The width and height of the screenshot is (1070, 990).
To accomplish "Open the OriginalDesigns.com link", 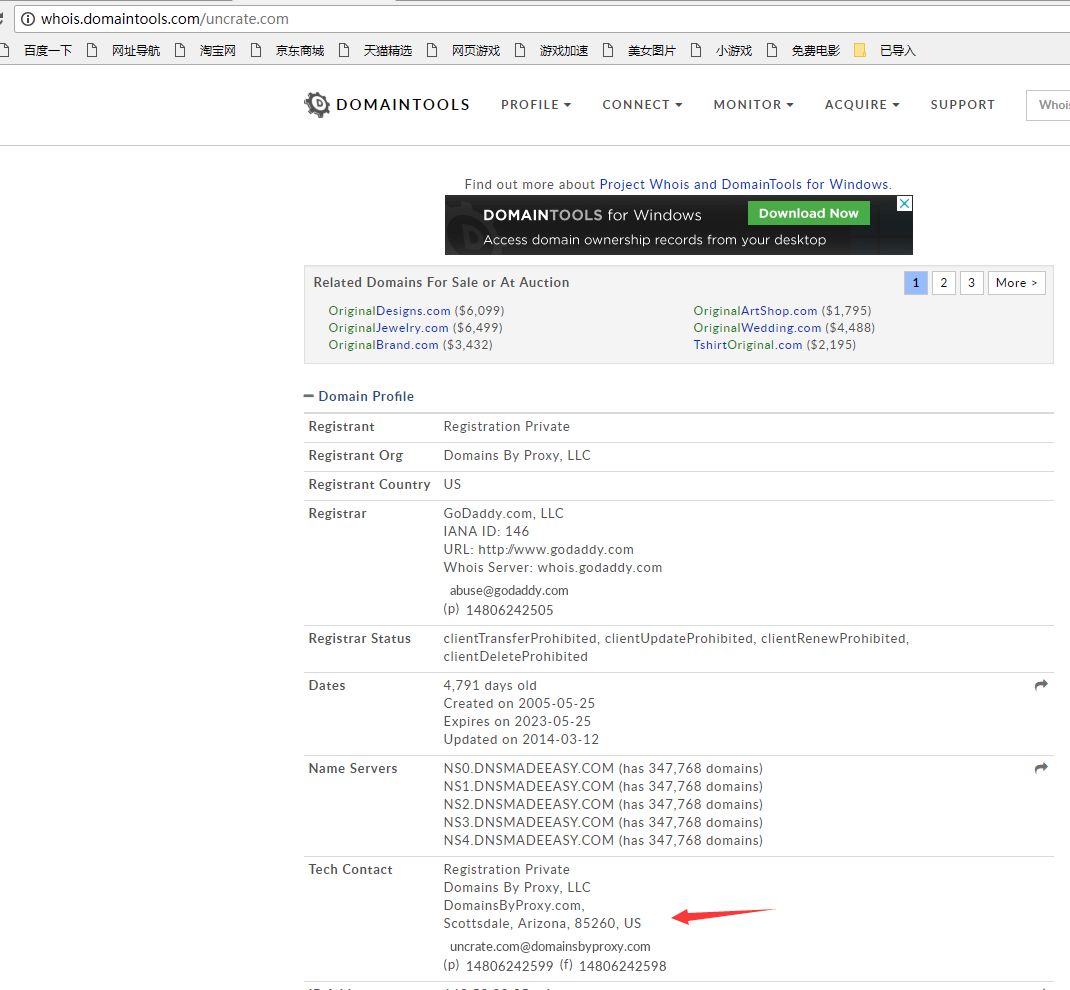I will 389,311.
